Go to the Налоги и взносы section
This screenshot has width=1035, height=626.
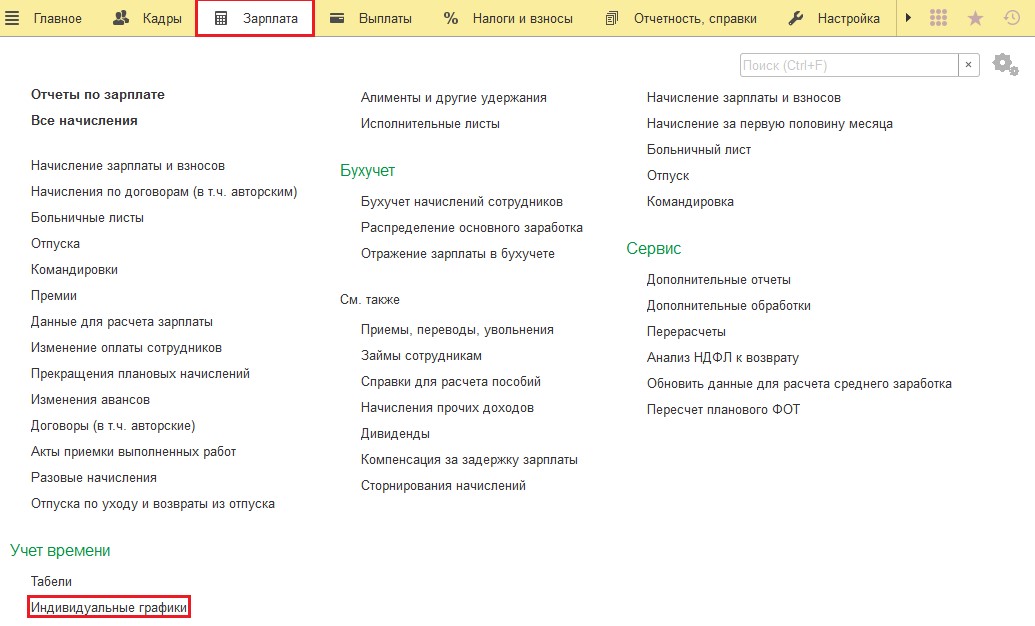(x=508, y=18)
